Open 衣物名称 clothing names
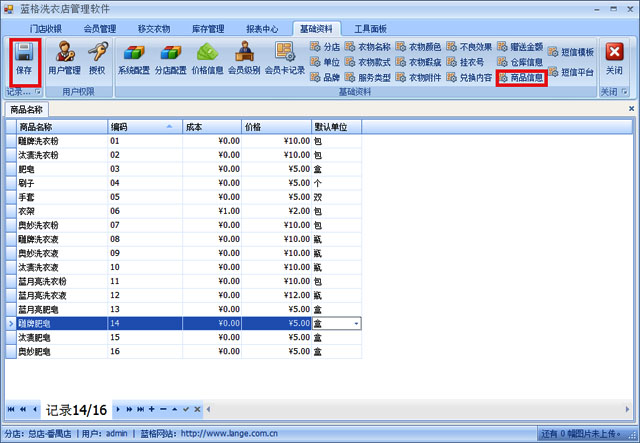 (x=368, y=47)
